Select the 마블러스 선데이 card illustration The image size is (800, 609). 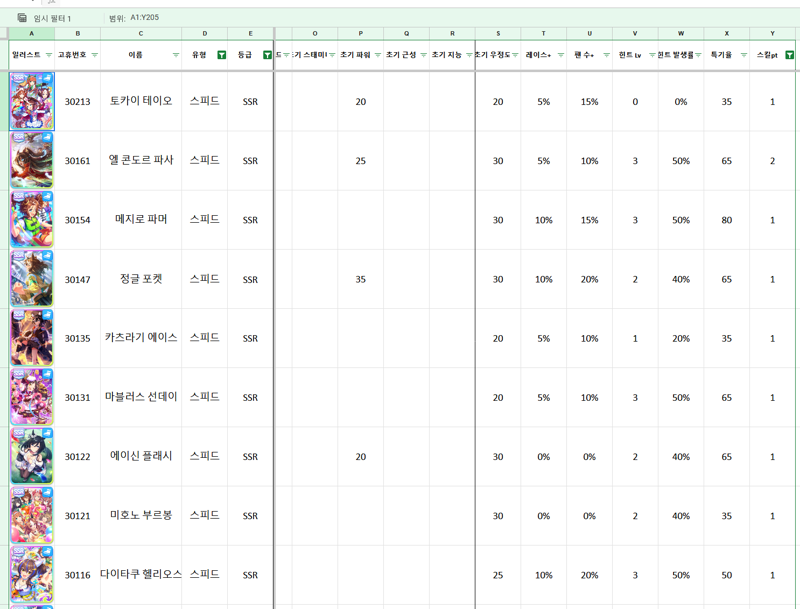pos(32,397)
